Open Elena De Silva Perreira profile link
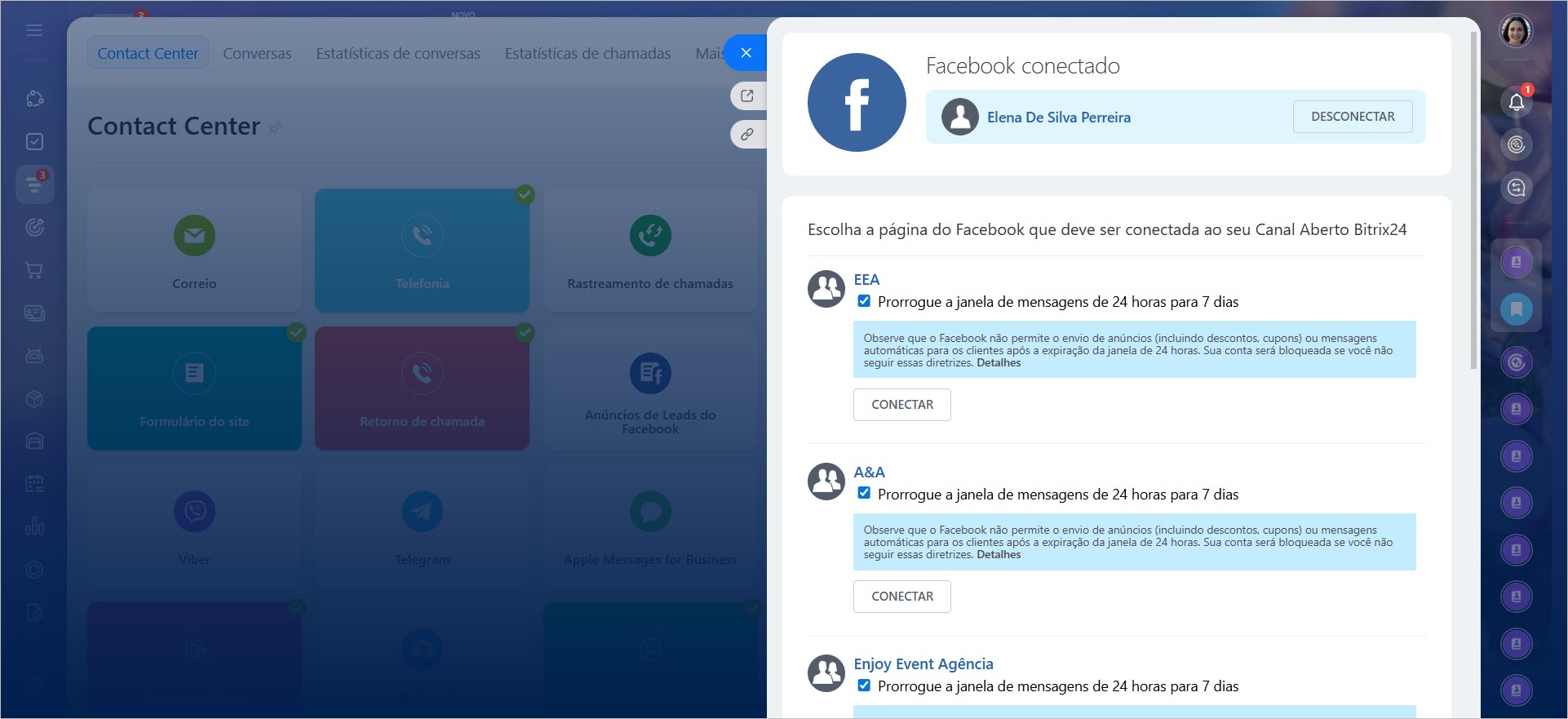The width and height of the screenshot is (1568, 719). pyautogui.click(x=1059, y=118)
